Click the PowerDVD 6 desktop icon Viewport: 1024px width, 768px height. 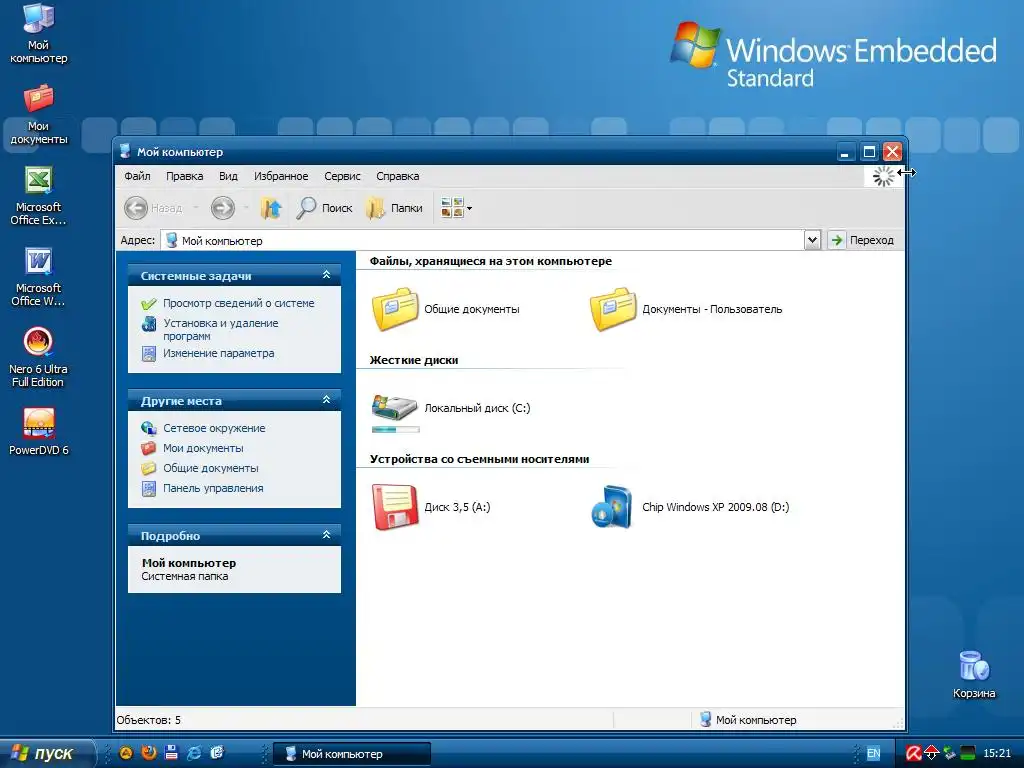[39, 432]
